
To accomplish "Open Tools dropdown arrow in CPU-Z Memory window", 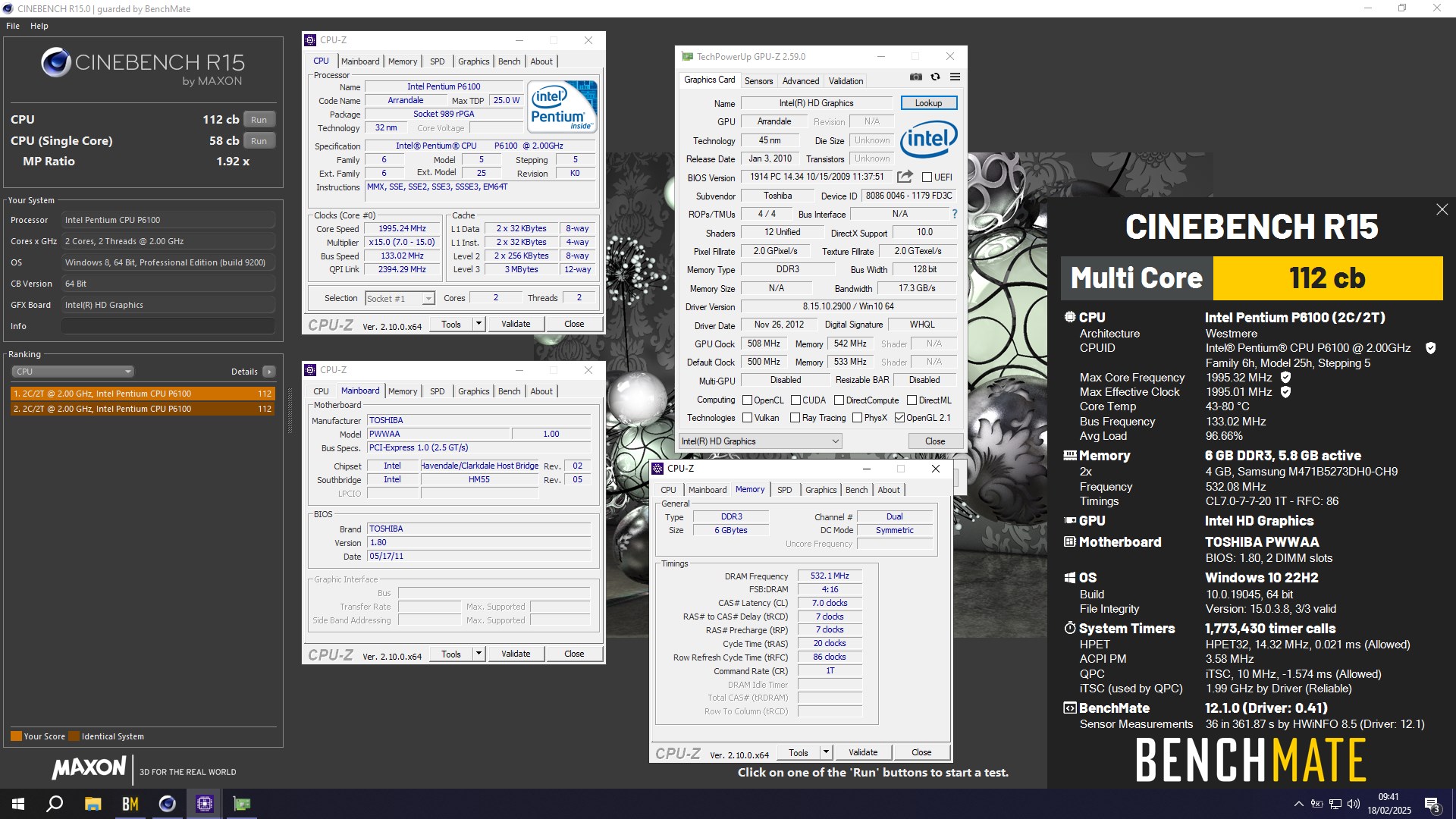I will point(826,752).
